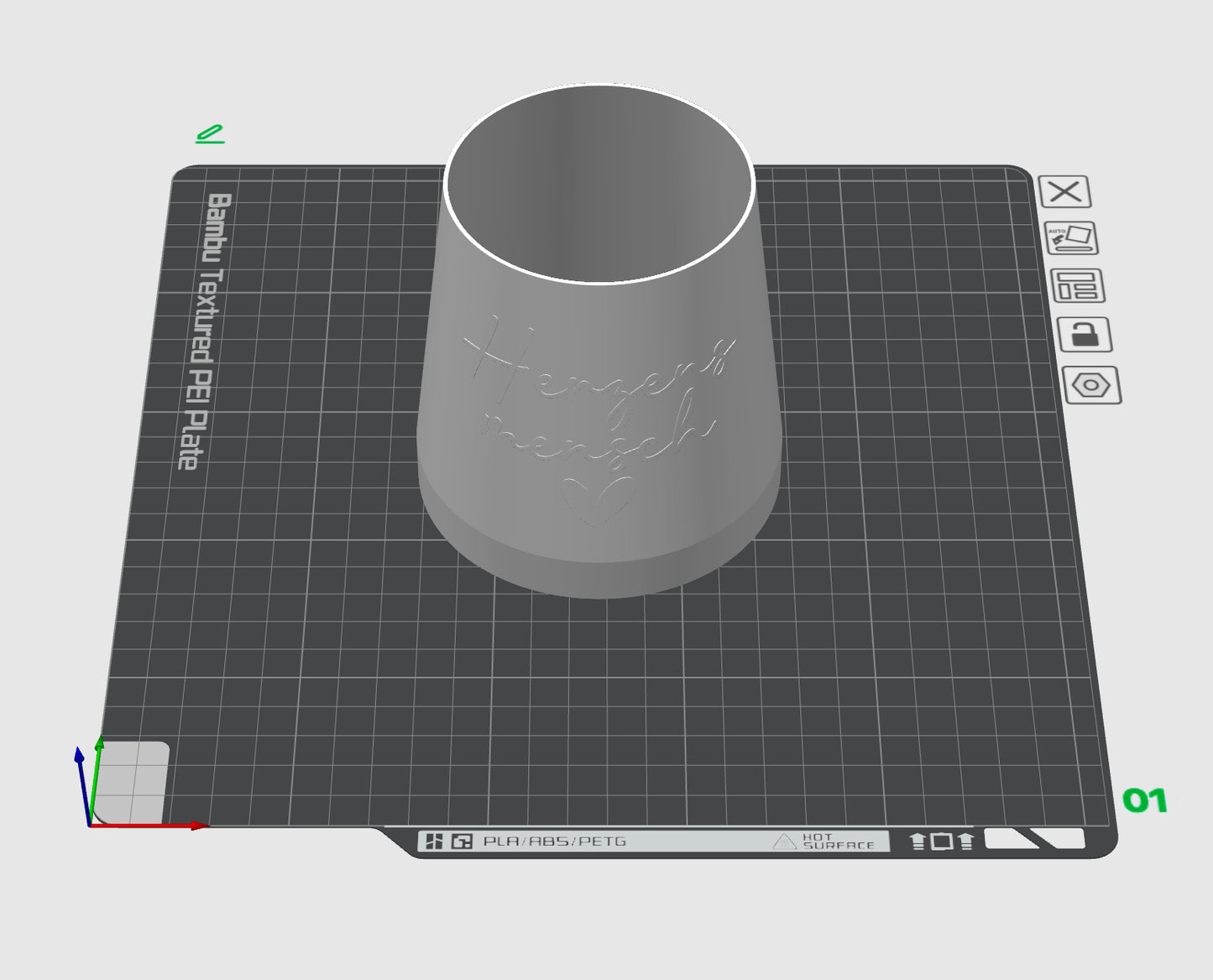This screenshot has width=1213, height=980.
Task: Click the HOT SURFACE warning label
Action: 823,842
